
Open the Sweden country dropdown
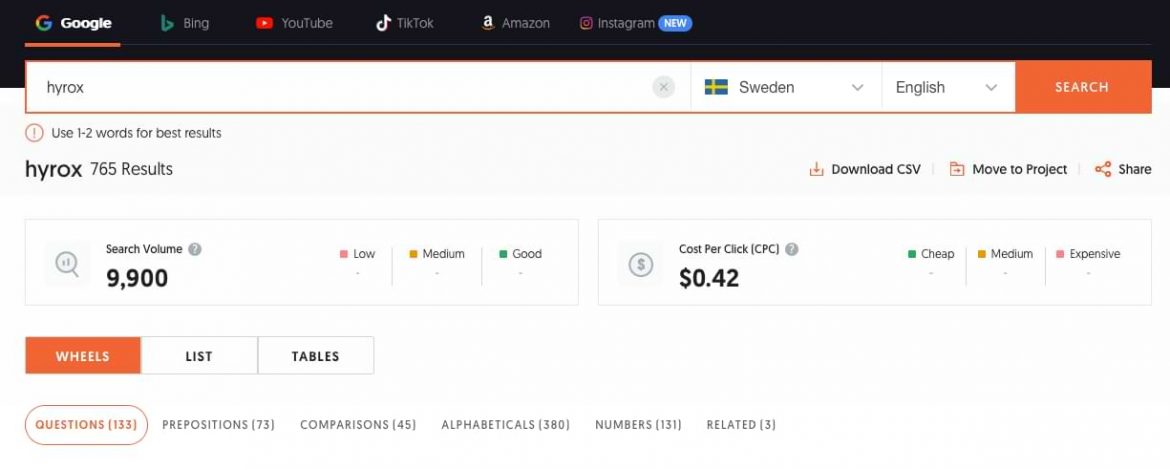click(786, 87)
